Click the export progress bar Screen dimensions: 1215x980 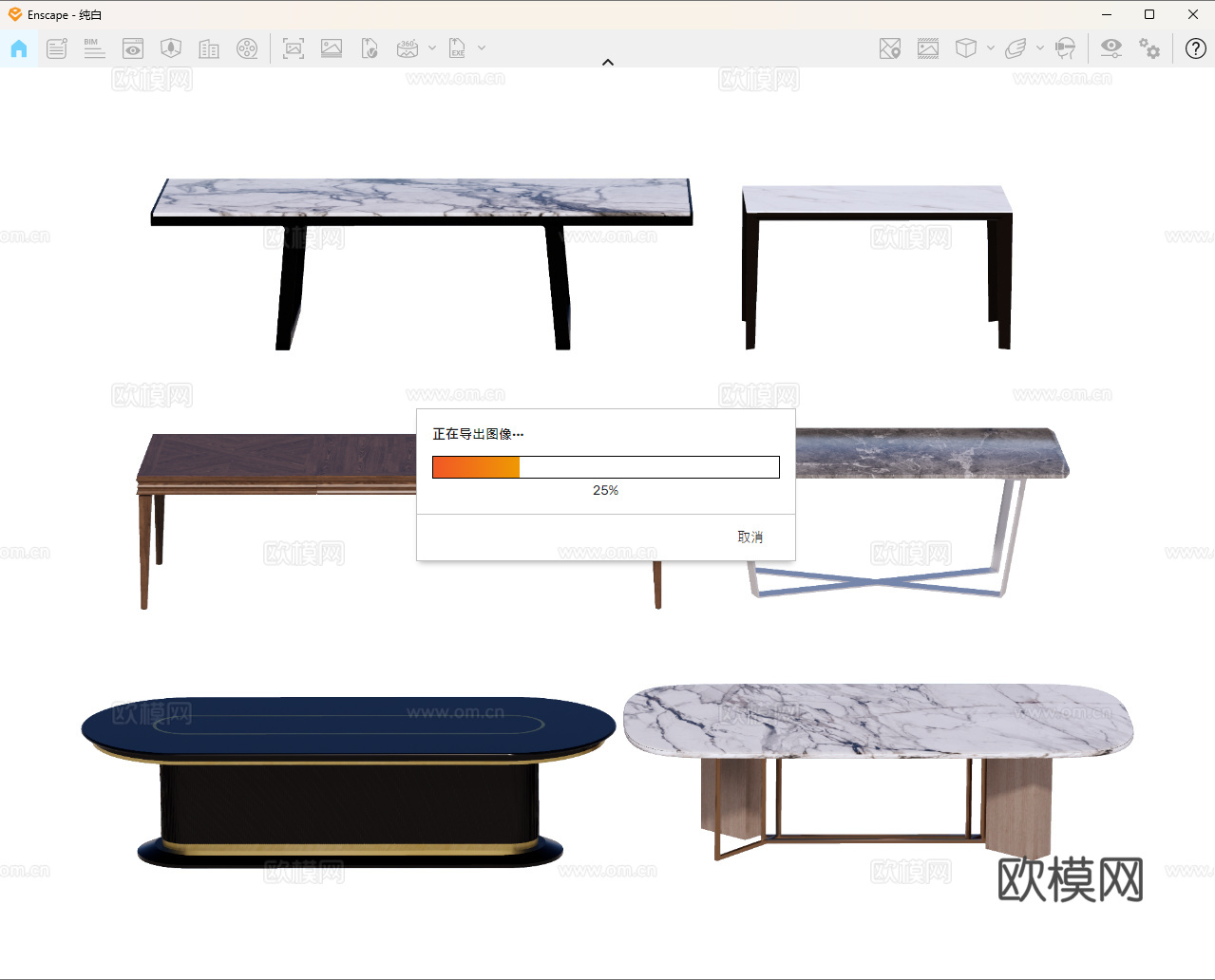coord(606,467)
